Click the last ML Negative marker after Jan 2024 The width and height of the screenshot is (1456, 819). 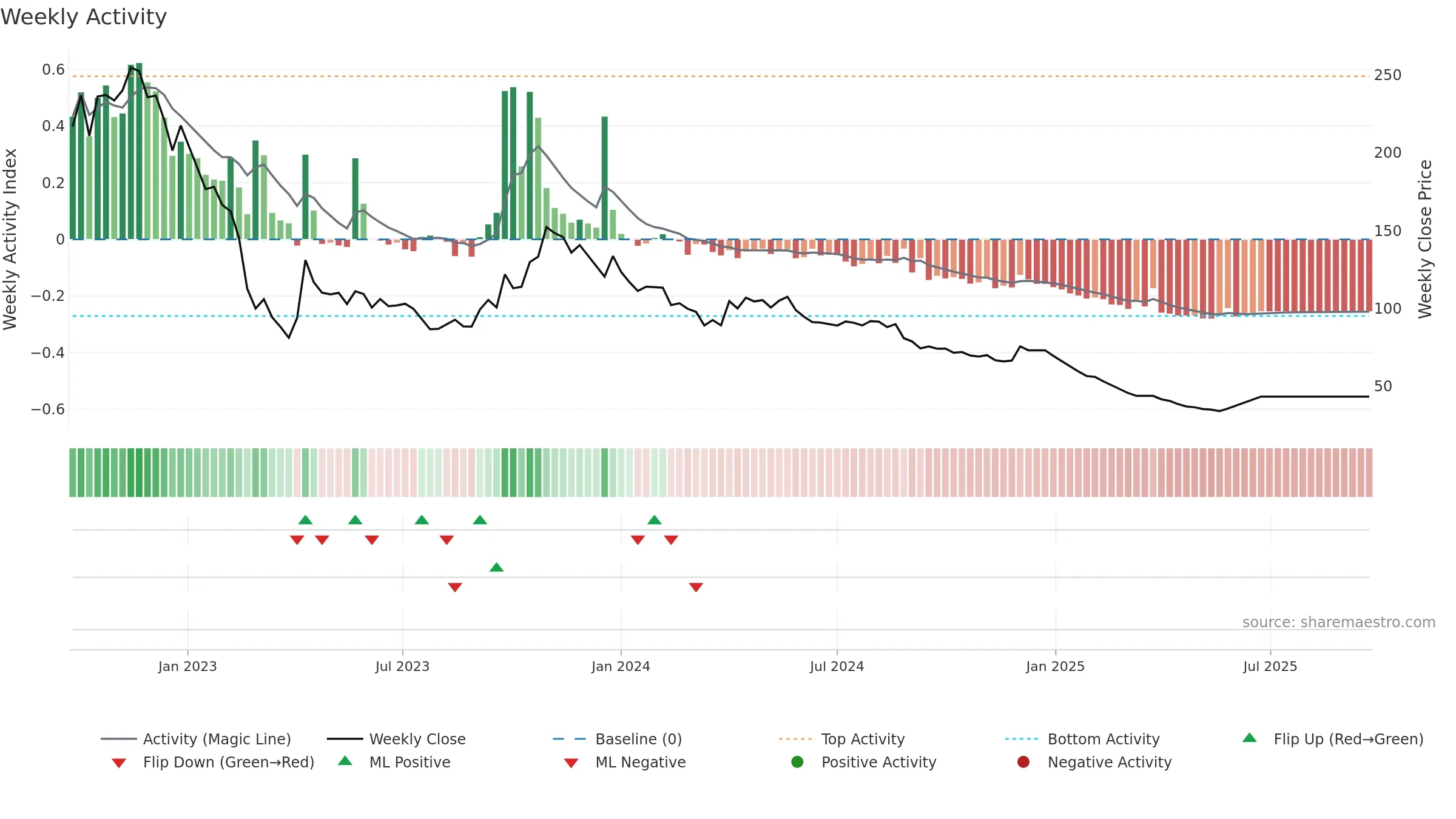(x=696, y=587)
